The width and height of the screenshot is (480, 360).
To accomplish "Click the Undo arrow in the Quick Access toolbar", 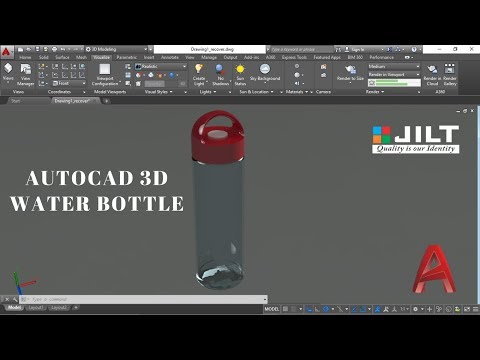I will 63,49.
